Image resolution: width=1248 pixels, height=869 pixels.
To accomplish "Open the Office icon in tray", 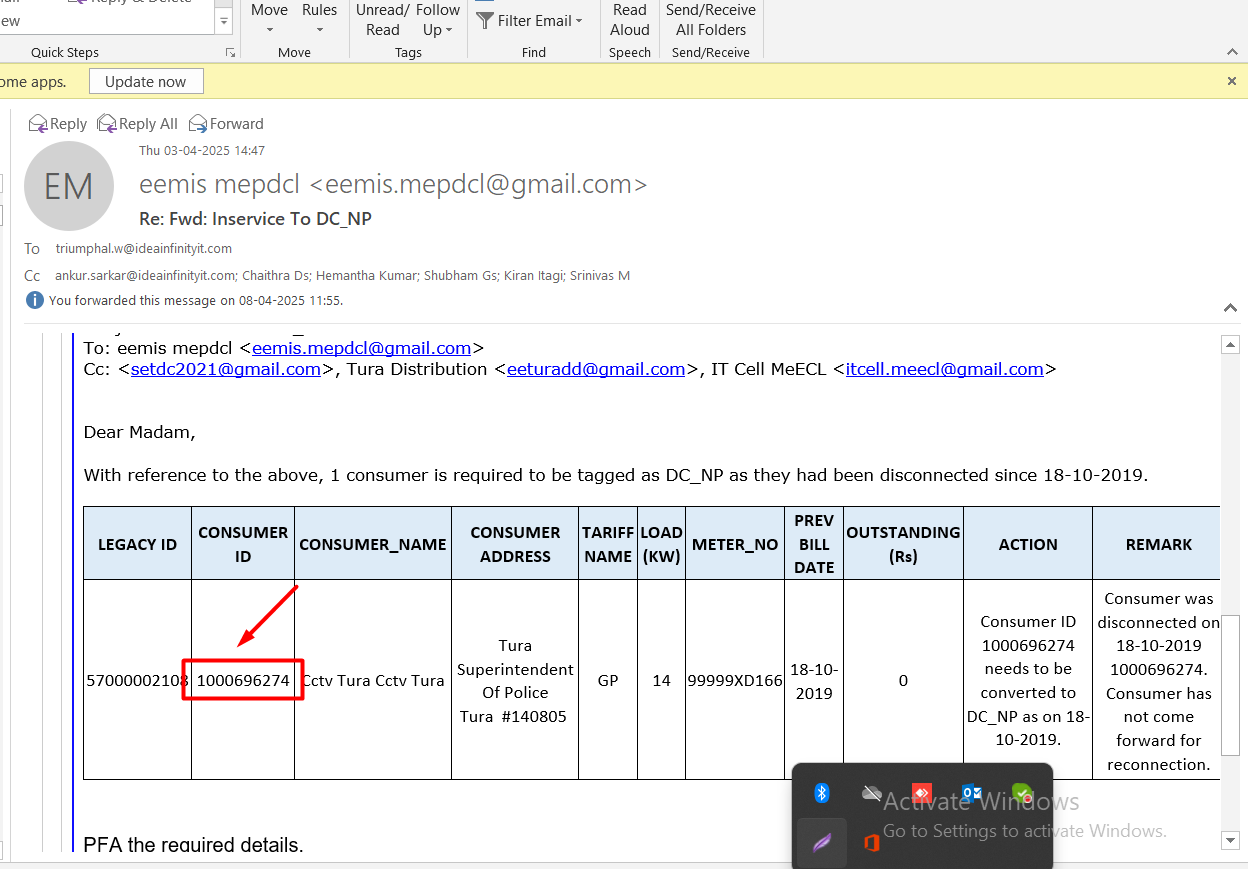I will 871,843.
